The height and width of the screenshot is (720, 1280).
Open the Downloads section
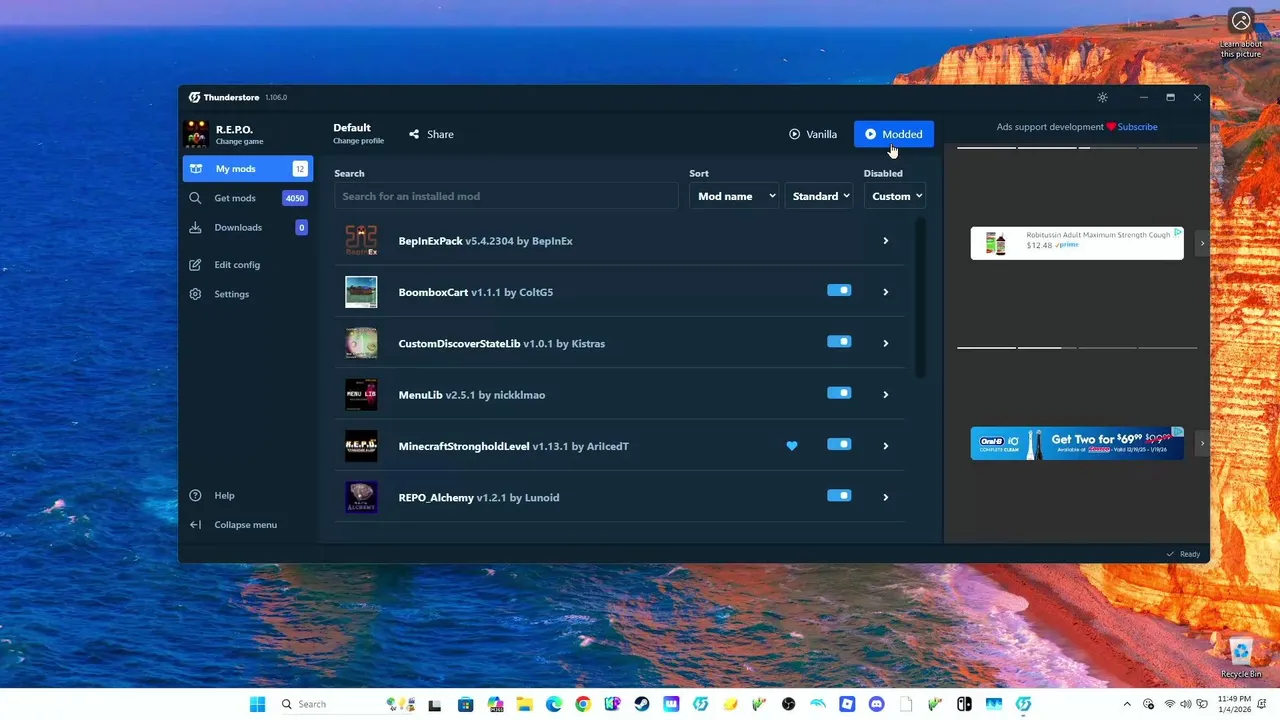tap(248, 227)
